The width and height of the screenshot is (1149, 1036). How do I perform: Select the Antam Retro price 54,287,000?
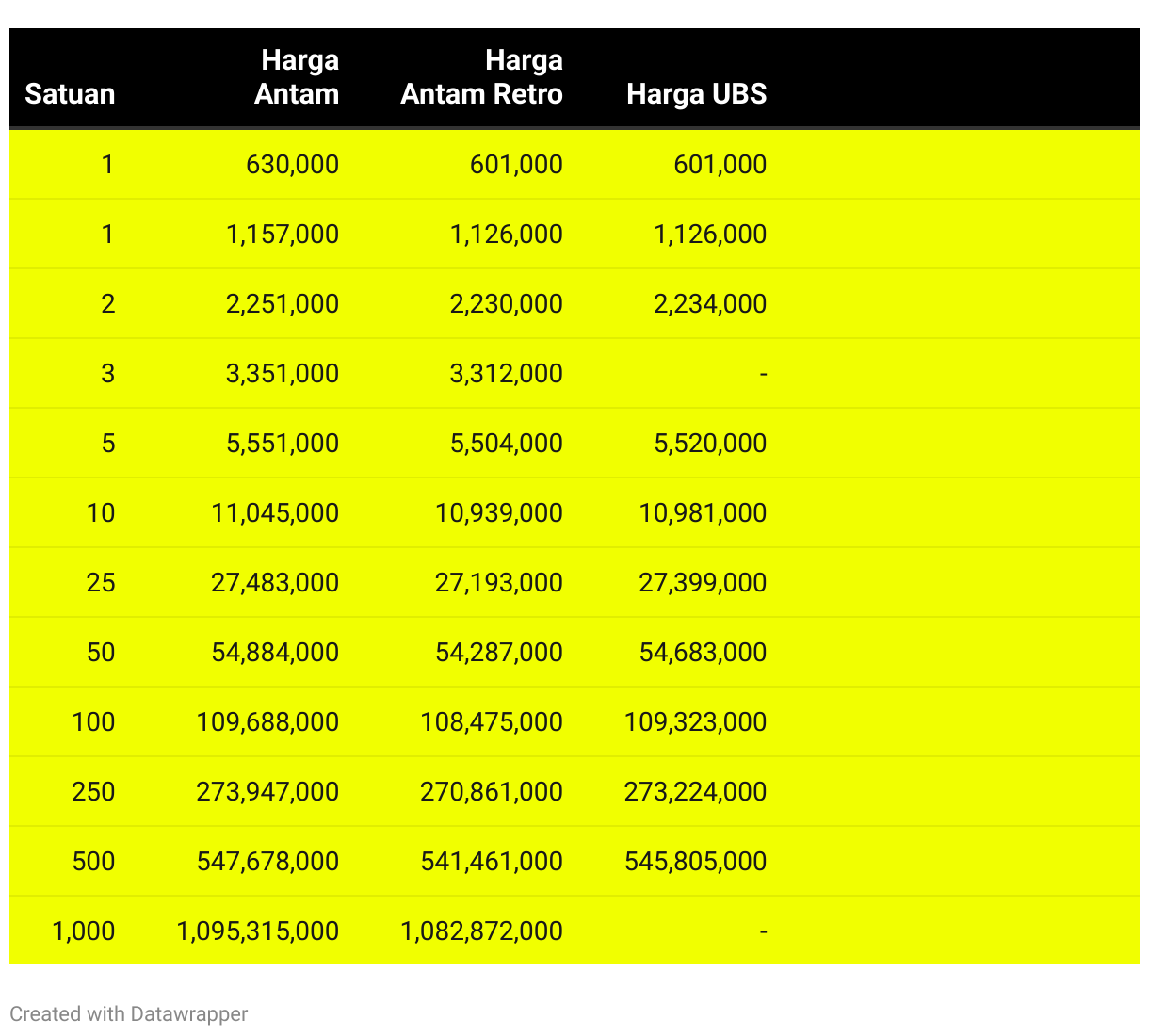click(x=499, y=653)
